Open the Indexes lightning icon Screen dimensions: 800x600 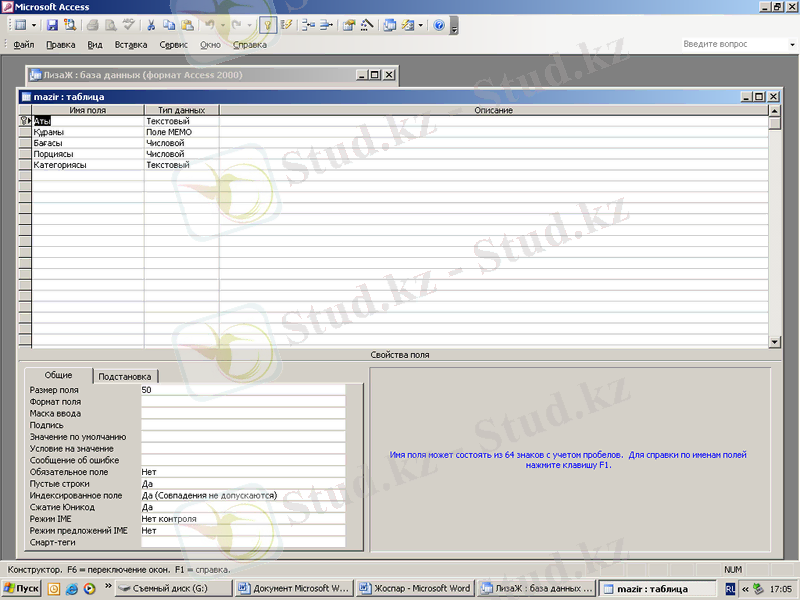(286, 25)
